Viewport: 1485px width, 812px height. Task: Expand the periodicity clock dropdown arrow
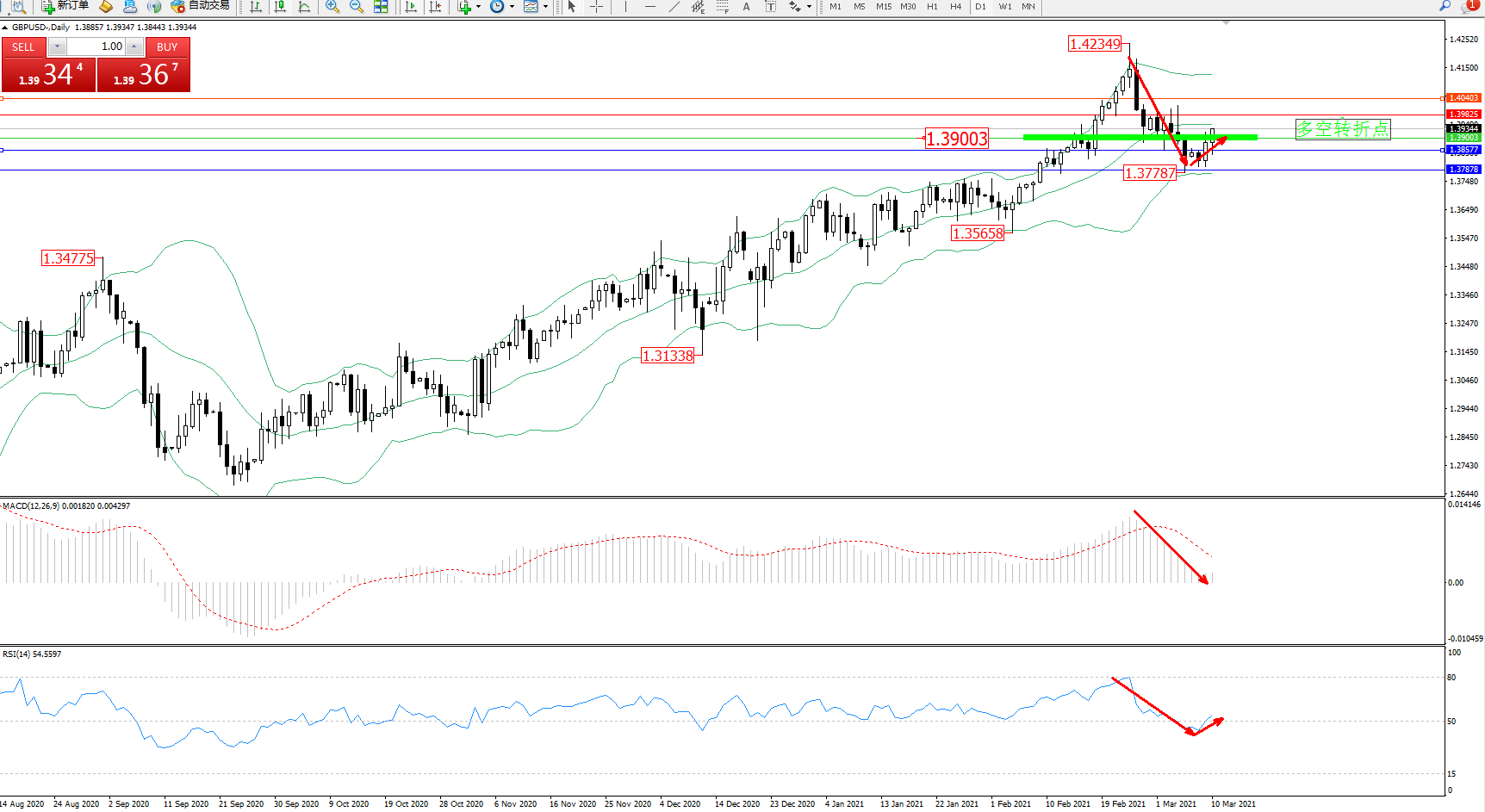pos(512,7)
